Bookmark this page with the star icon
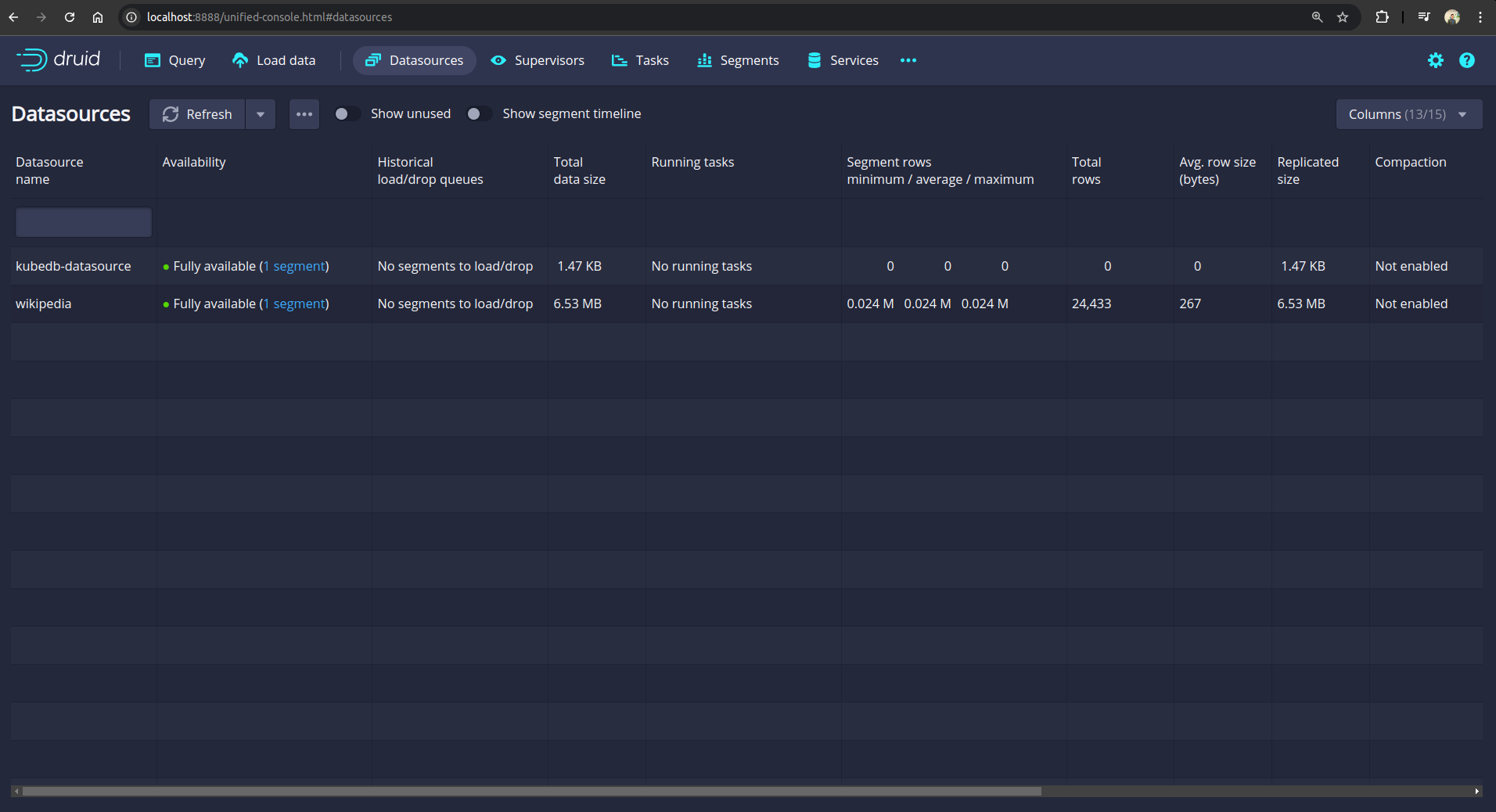 1343,17
